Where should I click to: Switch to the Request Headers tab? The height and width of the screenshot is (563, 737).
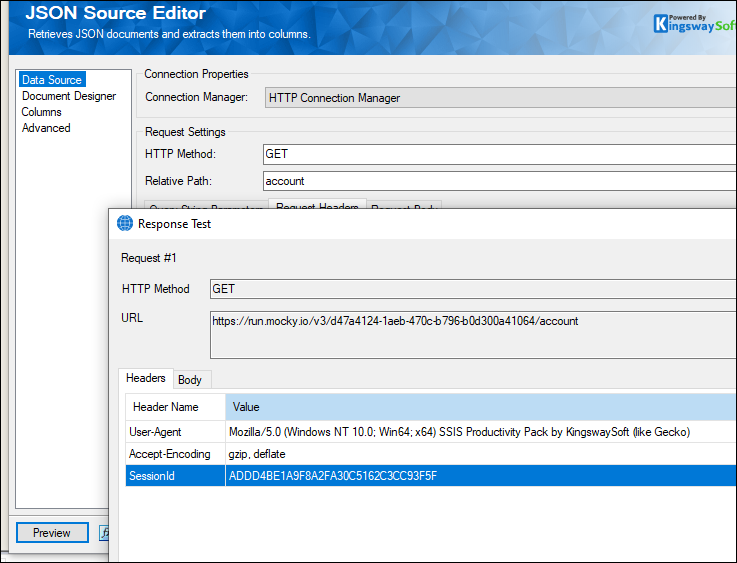coord(317,206)
